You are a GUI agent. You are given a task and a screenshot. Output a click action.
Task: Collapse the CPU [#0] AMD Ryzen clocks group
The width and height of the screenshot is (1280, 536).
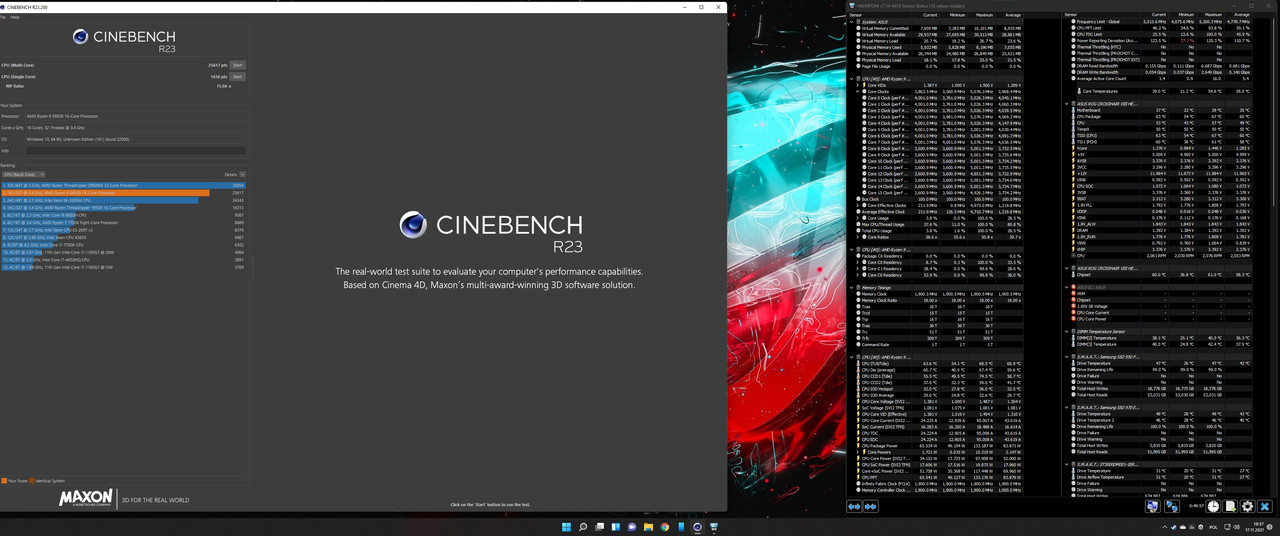click(x=851, y=79)
